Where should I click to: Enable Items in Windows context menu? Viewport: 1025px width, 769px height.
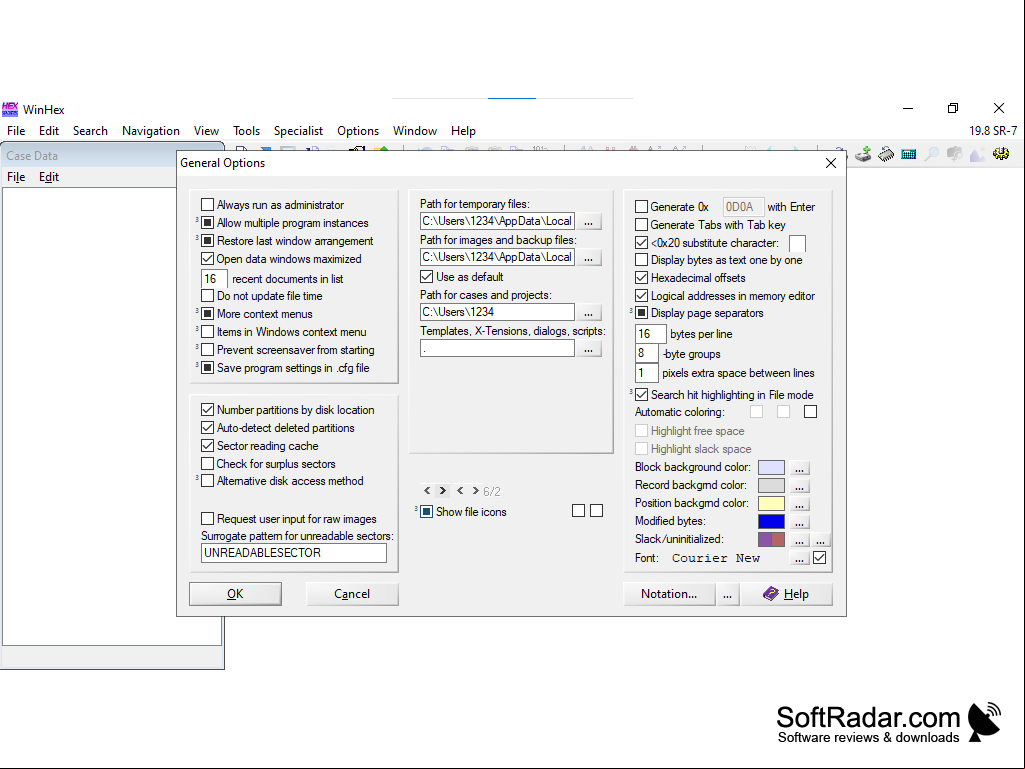point(207,332)
